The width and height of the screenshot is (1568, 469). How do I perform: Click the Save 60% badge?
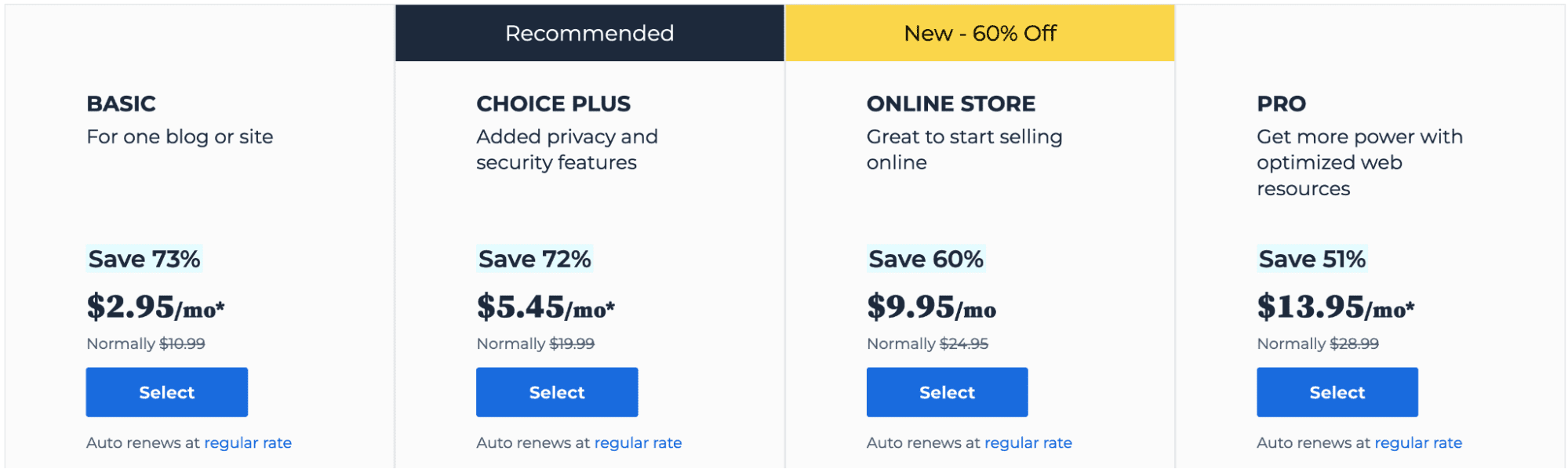click(x=926, y=259)
